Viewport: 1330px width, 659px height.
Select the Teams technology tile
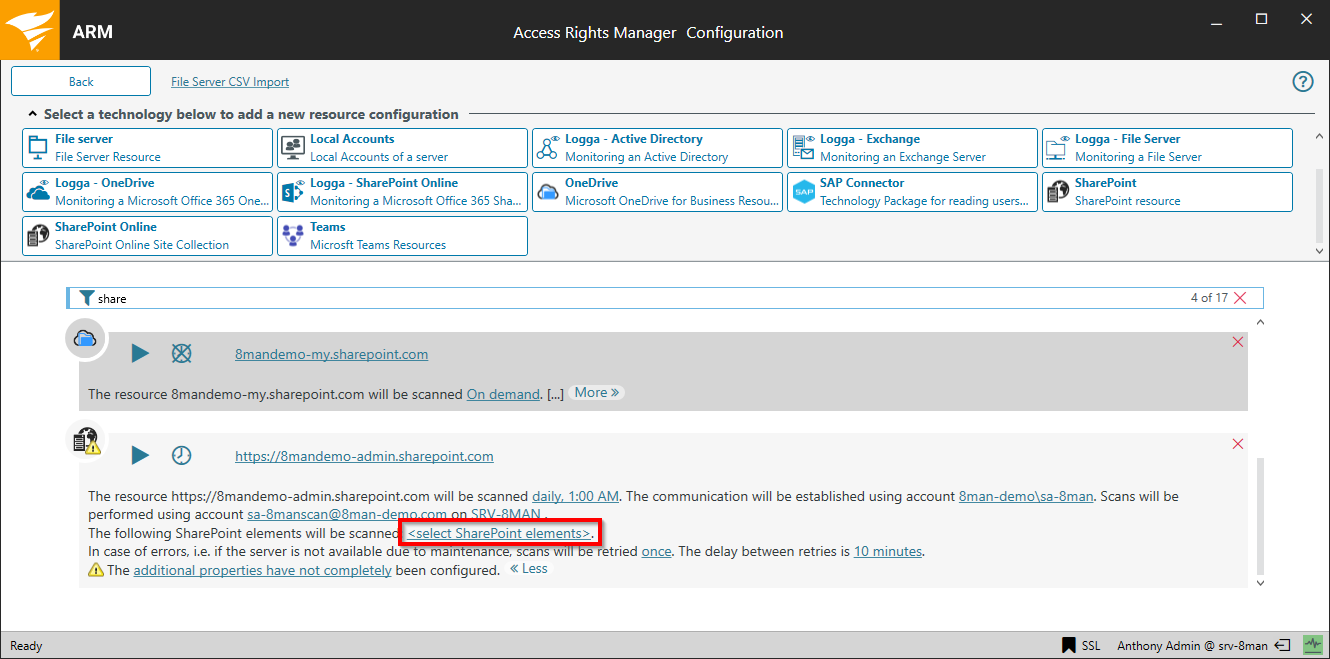coord(402,236)
